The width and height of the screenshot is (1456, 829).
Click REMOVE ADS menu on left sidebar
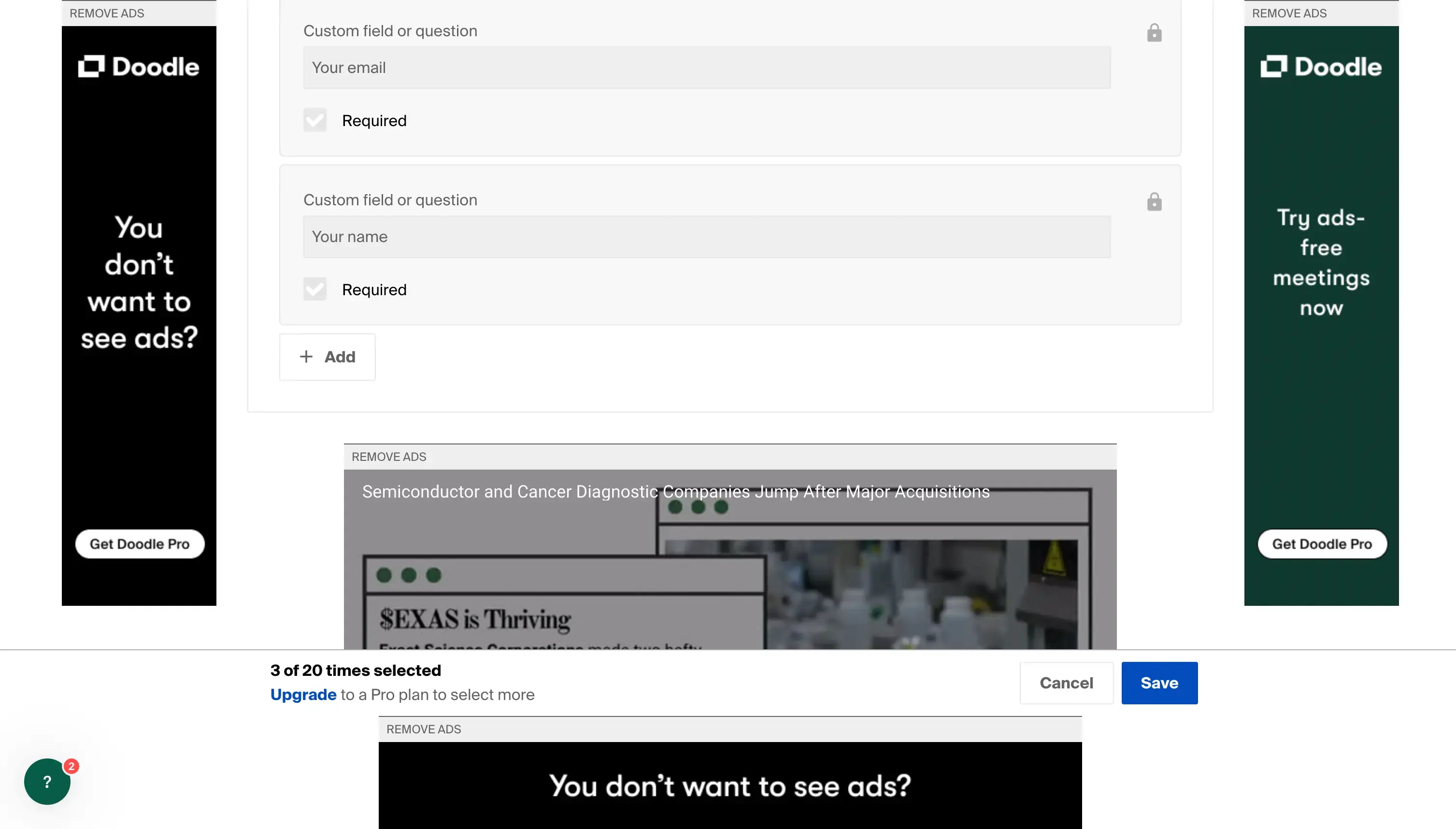(x=106, y=13)
